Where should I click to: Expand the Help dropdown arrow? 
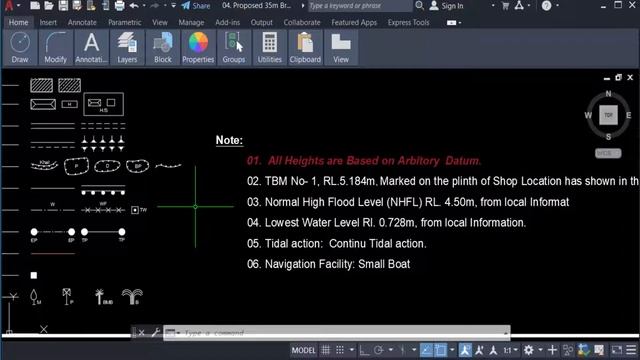click(557, 6)
